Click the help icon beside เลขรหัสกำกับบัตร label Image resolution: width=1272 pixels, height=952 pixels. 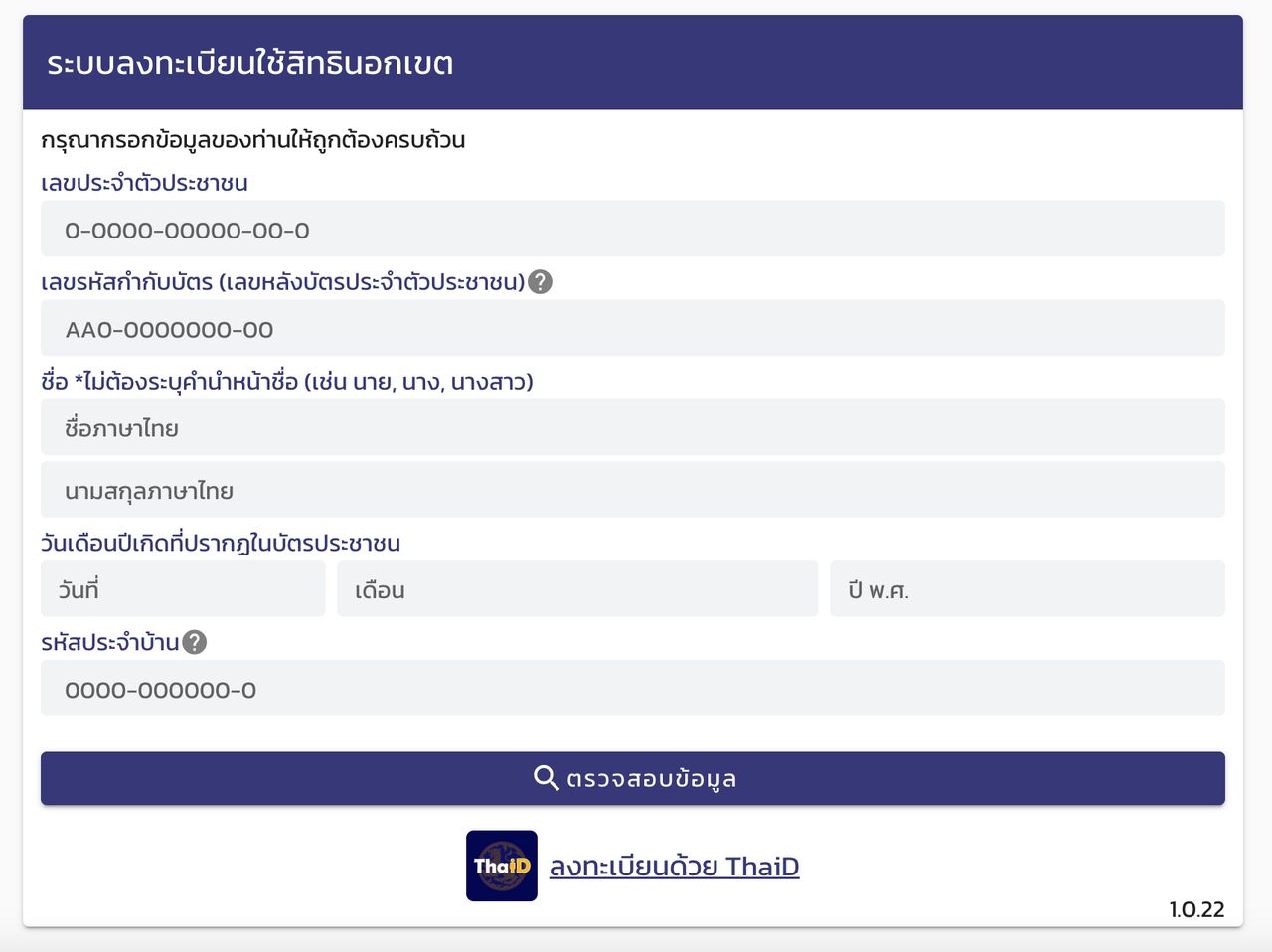(x=540, y=282)
